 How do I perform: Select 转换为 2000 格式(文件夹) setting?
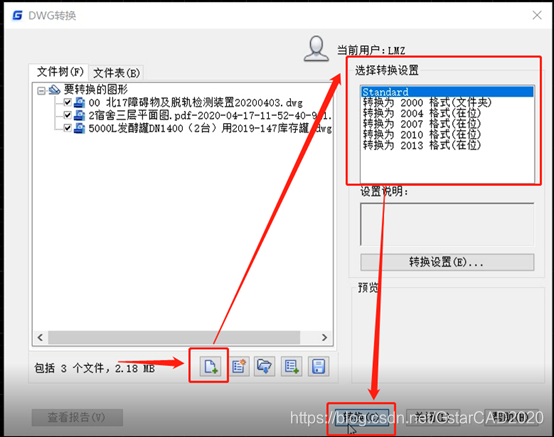point(427,103)
